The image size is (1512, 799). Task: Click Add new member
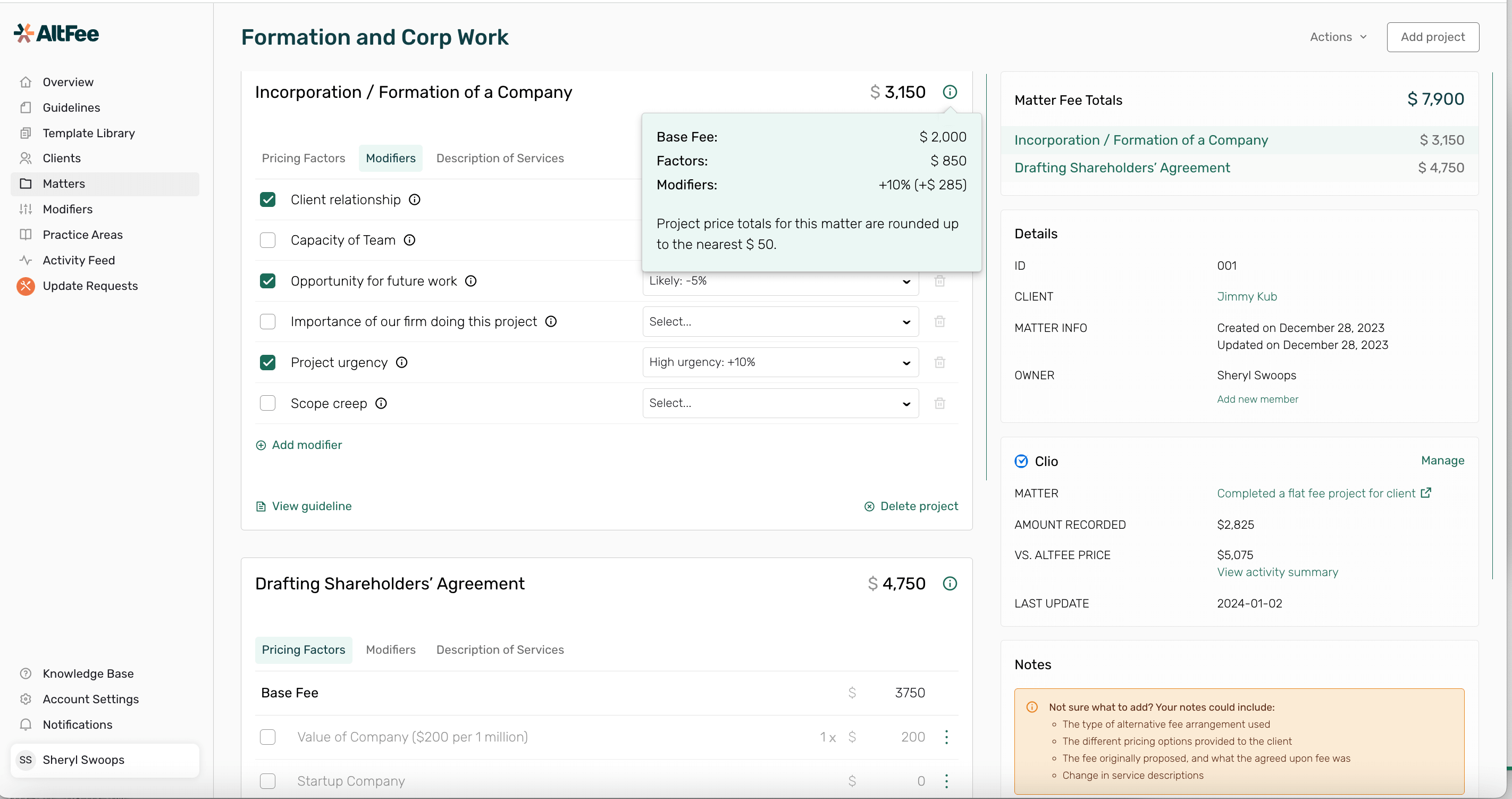(1257, 399)
